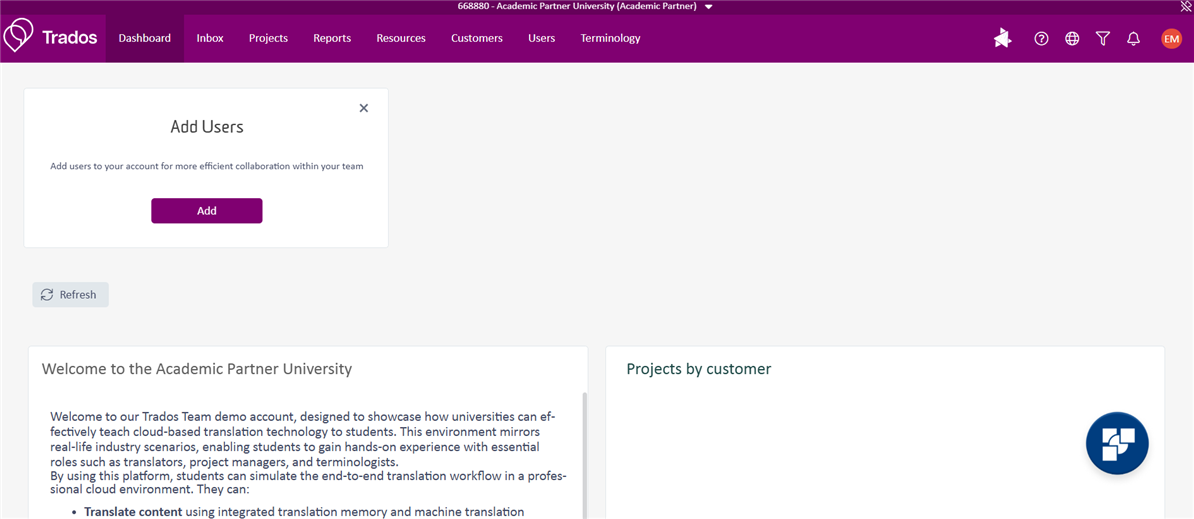Screen dimensions: 1194x519
Task: Select the Resources menu item
Action: click(x=401, y=38)
